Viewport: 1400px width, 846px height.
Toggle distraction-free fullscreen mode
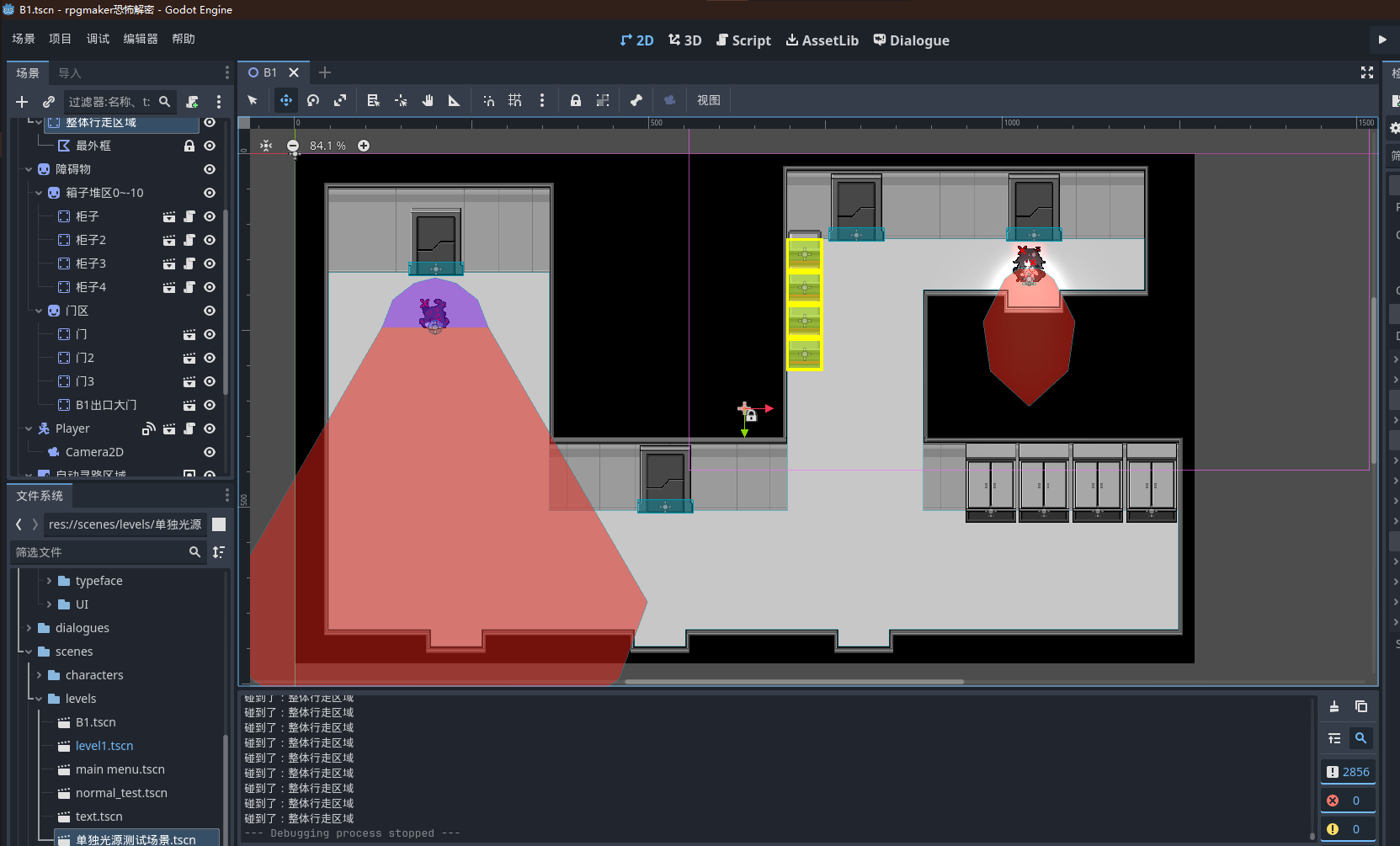coord(1367,73)
